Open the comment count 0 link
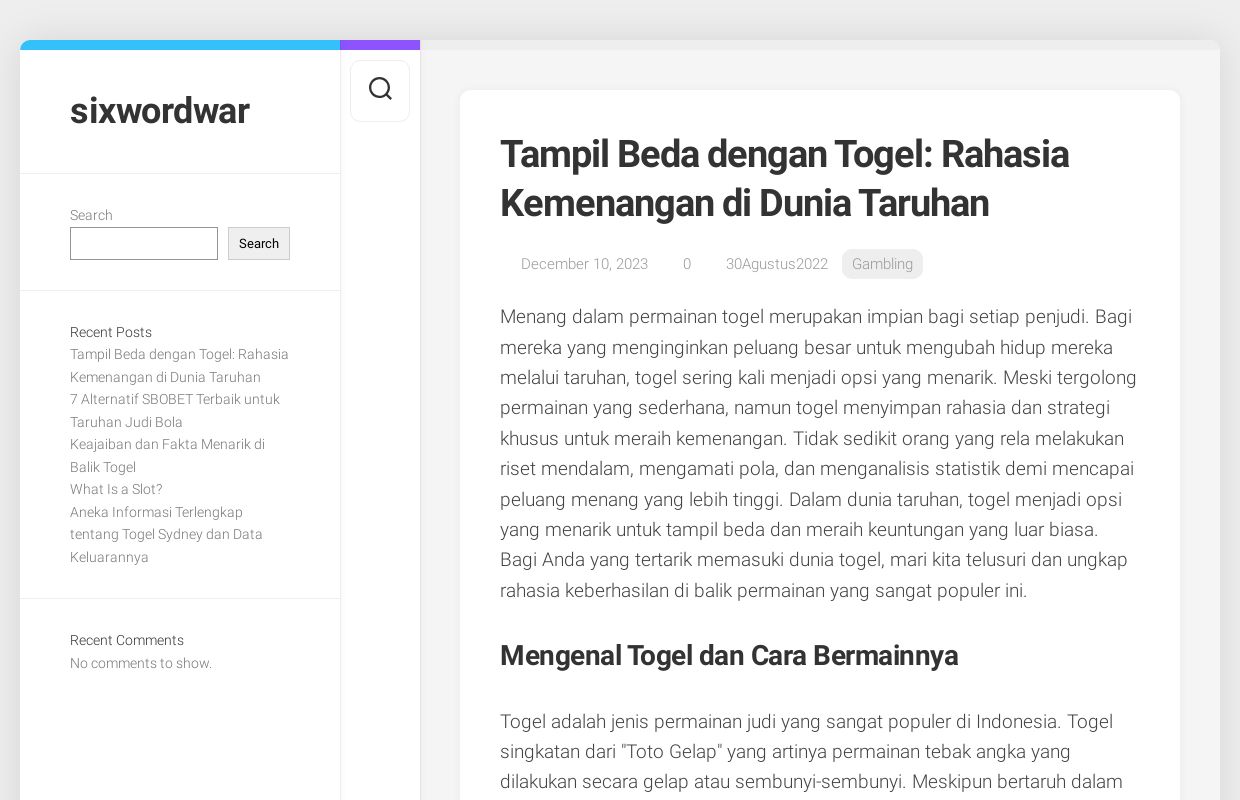1240x800 pixels. click(687, 264)
